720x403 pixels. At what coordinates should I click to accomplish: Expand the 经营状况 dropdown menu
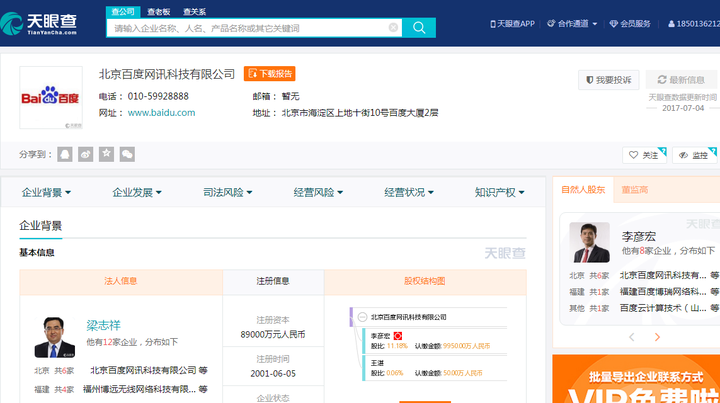point(409,192)
